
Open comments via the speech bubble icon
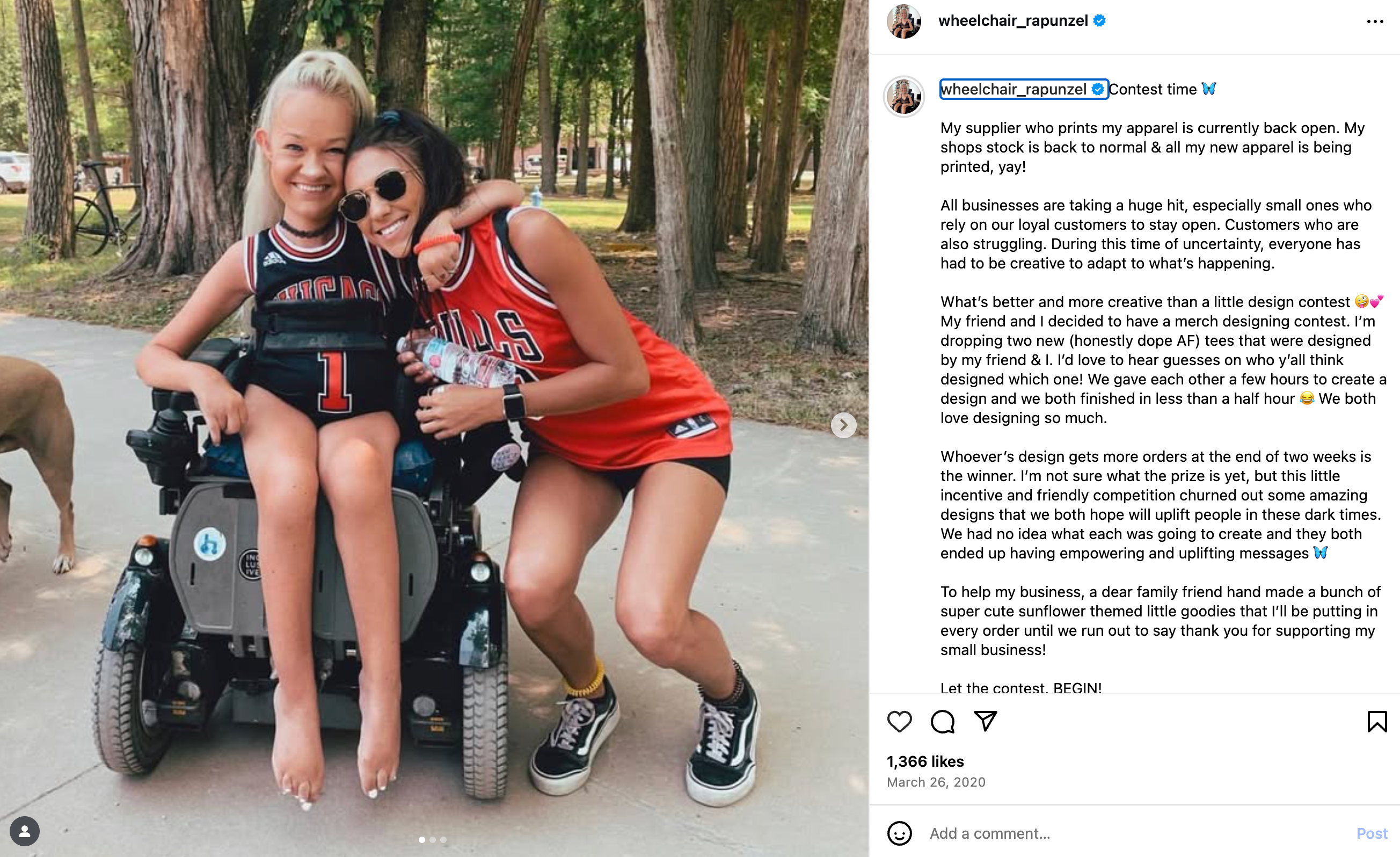943,722
